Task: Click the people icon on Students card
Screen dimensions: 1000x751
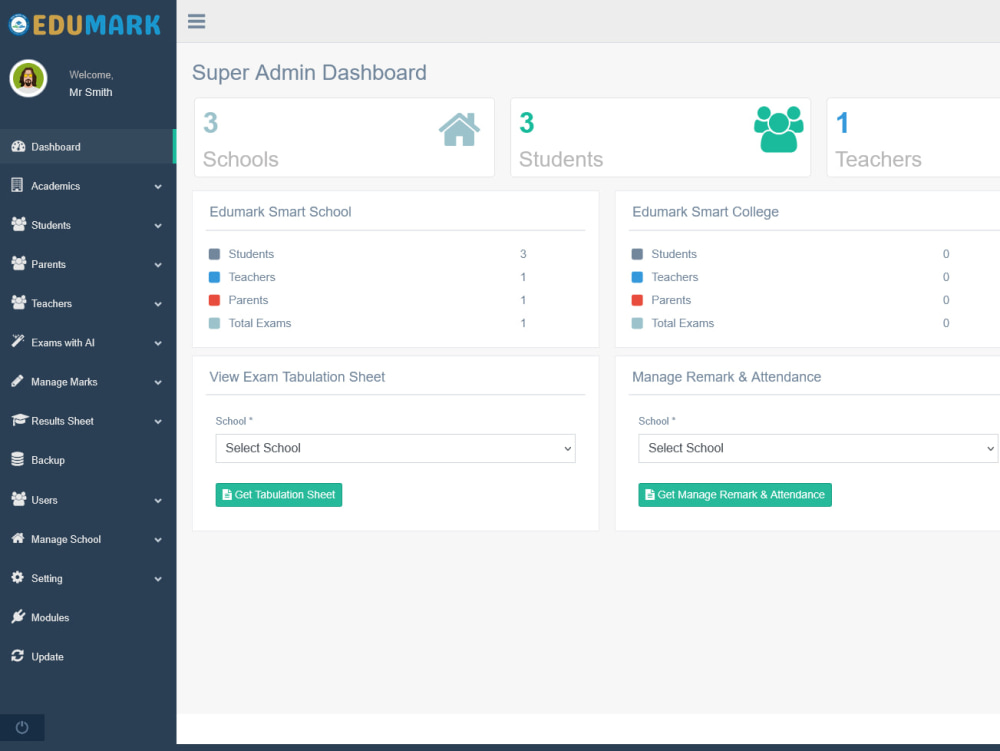Action: [779, 129]
